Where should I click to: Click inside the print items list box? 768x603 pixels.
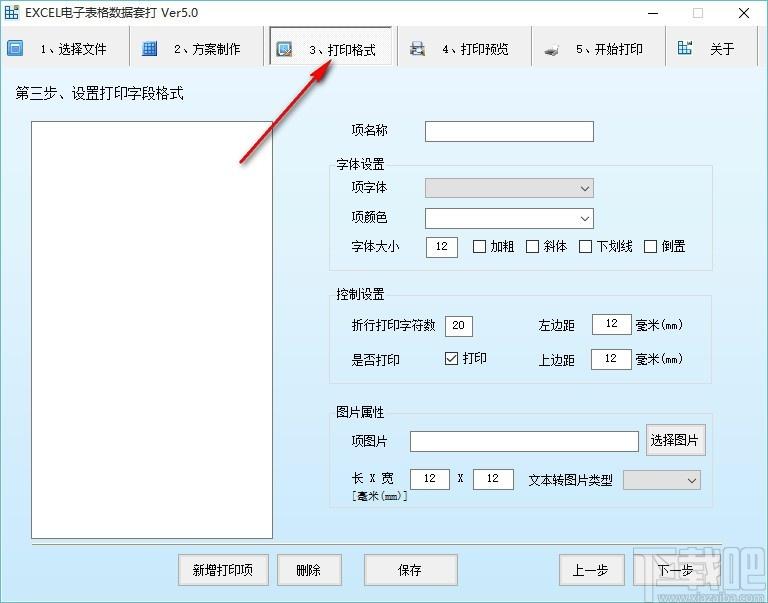152,330
